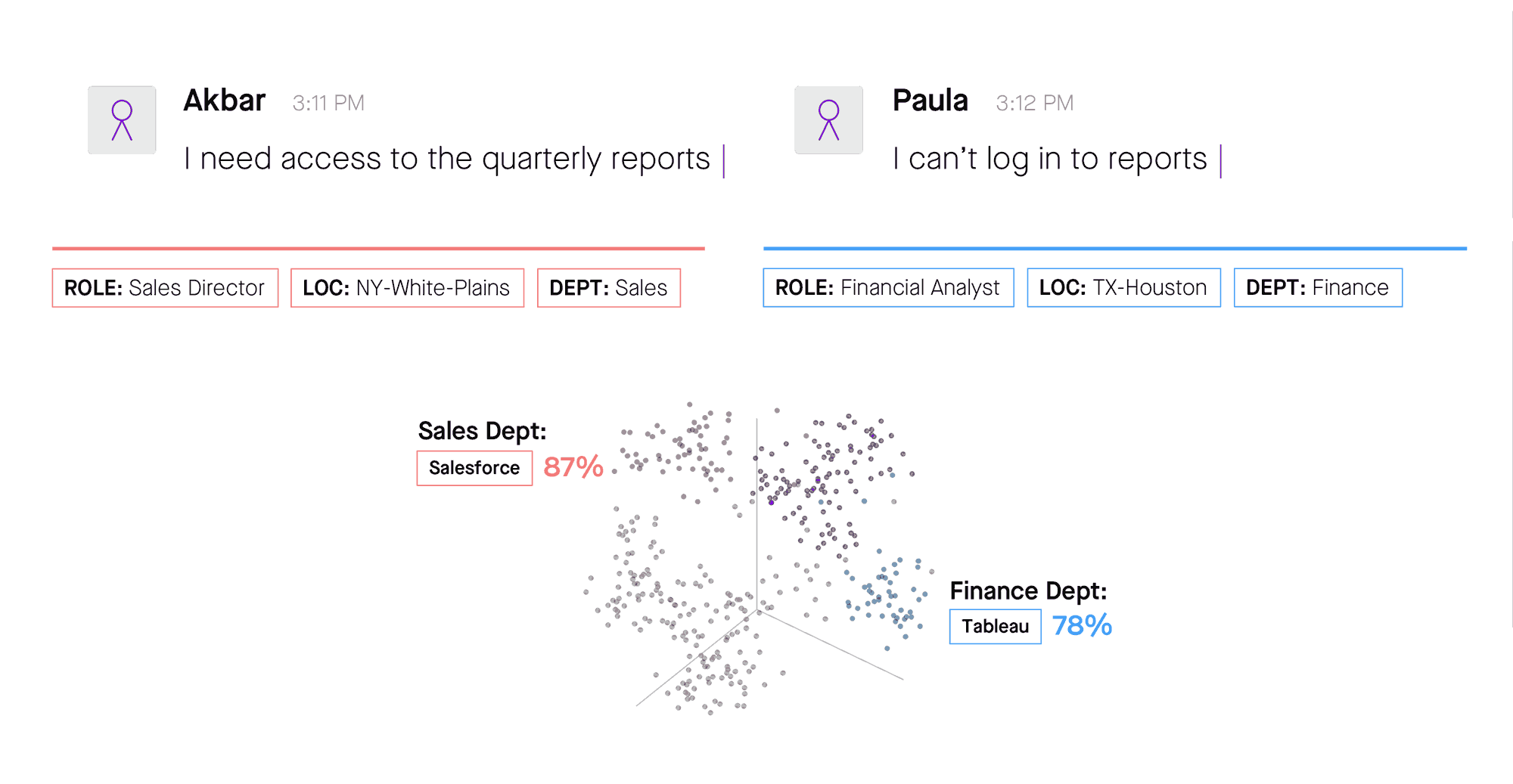Click the Akbar sender name
The width and height of the screenshot is (1513, 784).
[225, 101]
